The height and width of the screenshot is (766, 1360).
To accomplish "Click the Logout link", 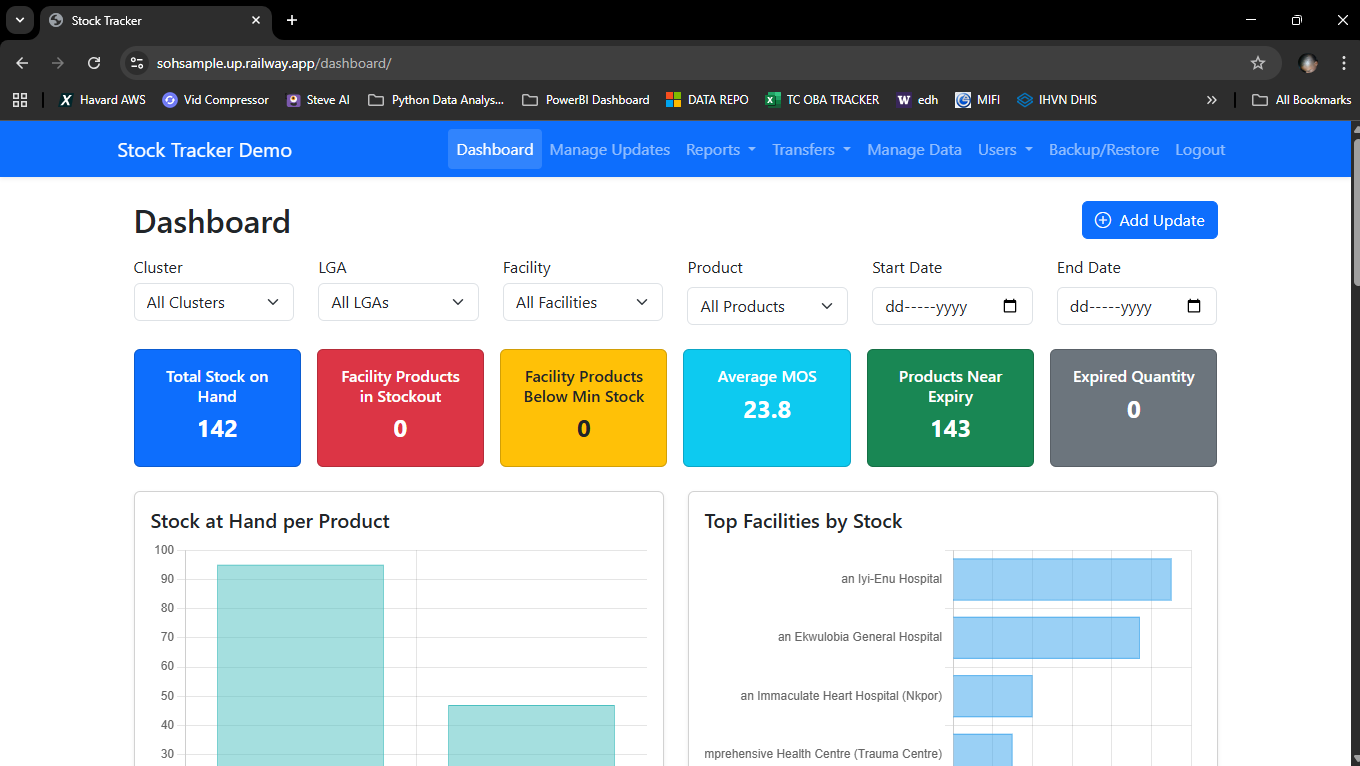I will coord(1200,149).
